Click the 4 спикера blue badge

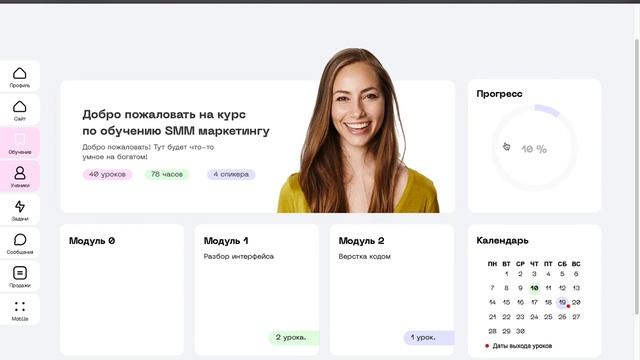point(231,174)
